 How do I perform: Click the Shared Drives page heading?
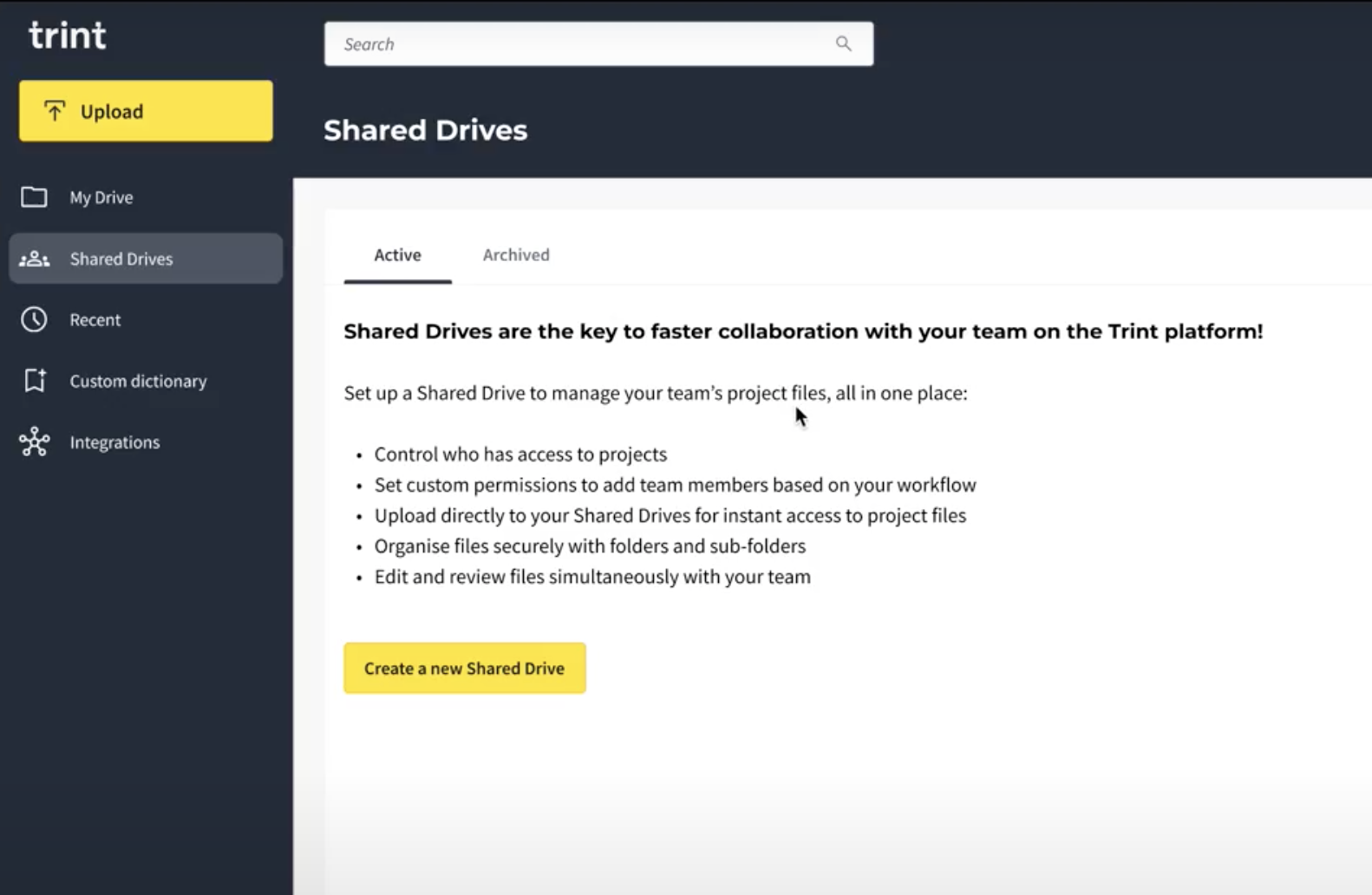[x=425, y=130]
